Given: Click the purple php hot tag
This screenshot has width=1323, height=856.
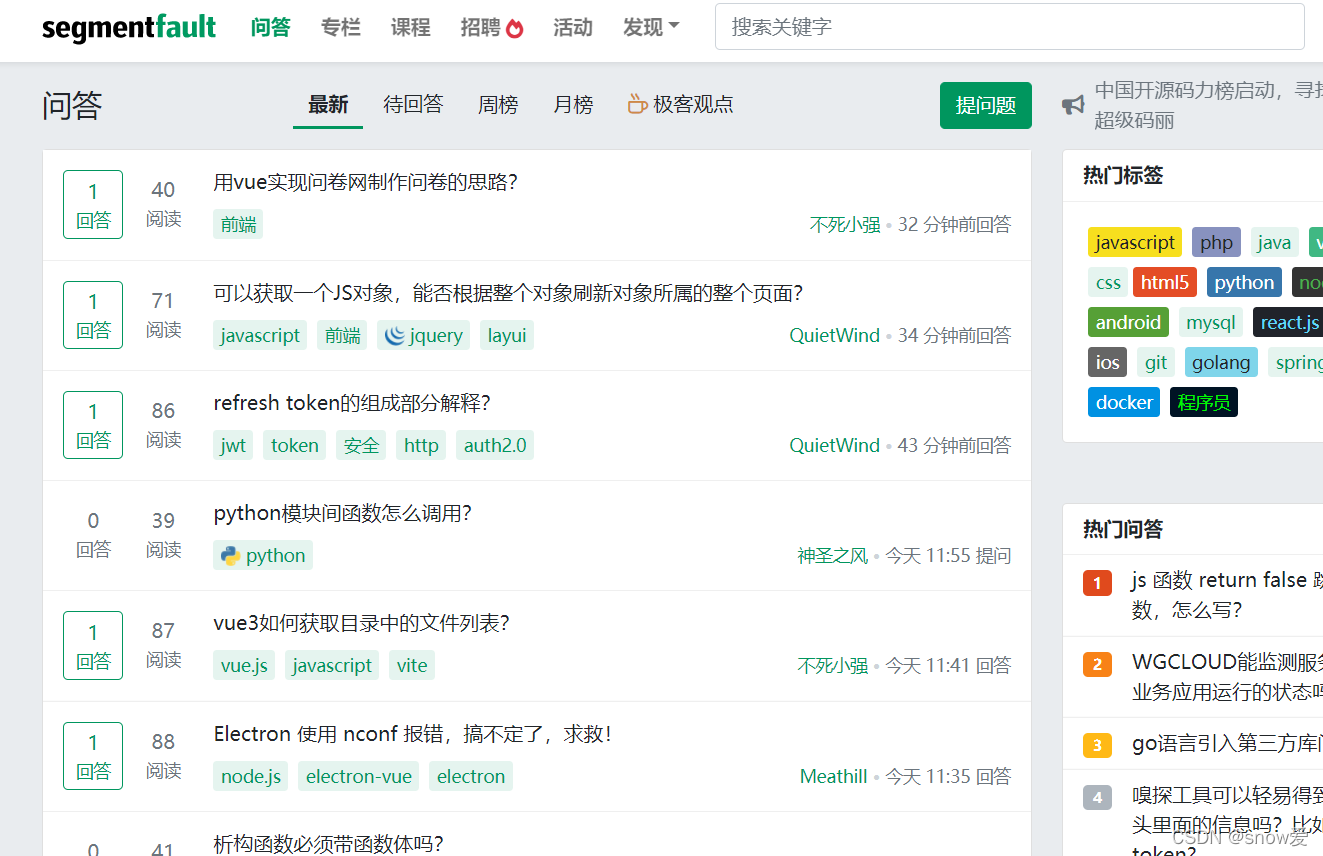Looking at the screenshot, I should point(1216,242).
